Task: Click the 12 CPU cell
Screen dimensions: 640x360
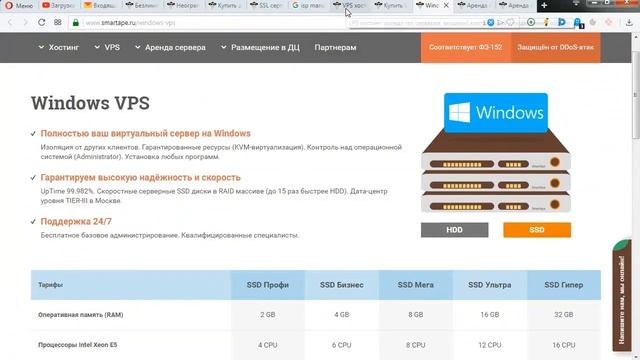Action: tap(489, 345)
